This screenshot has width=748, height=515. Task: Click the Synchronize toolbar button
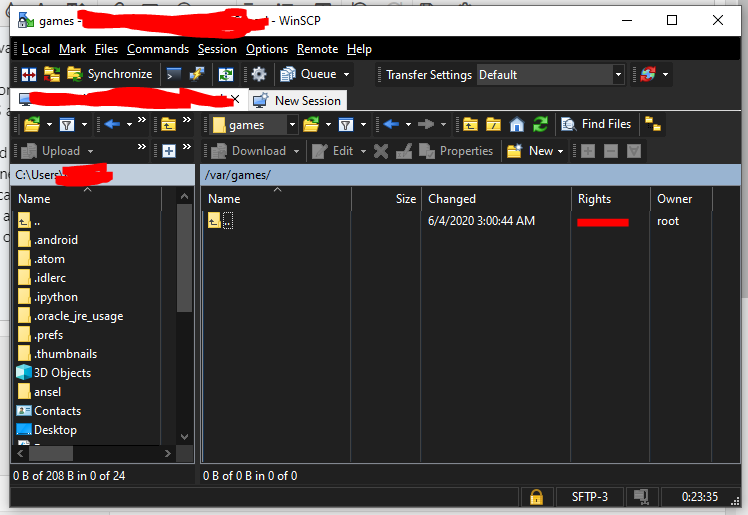point(110,74)
